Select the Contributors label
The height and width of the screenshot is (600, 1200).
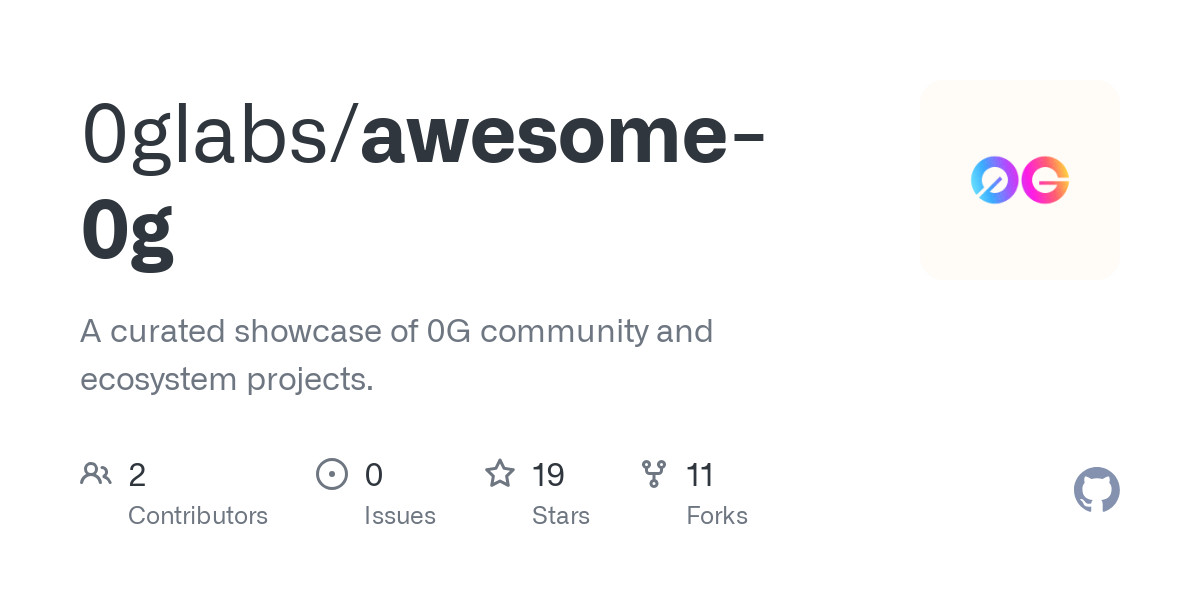click(198, 516)
